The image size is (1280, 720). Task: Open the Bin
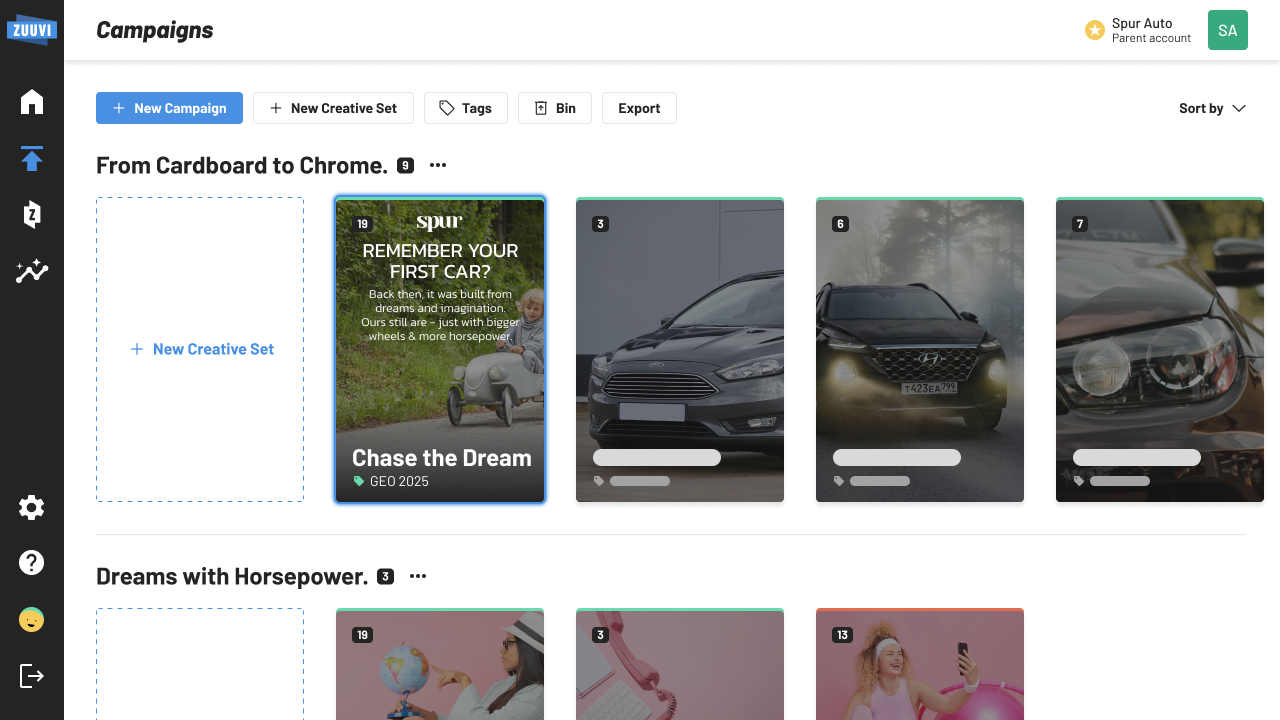click(555, 108)
